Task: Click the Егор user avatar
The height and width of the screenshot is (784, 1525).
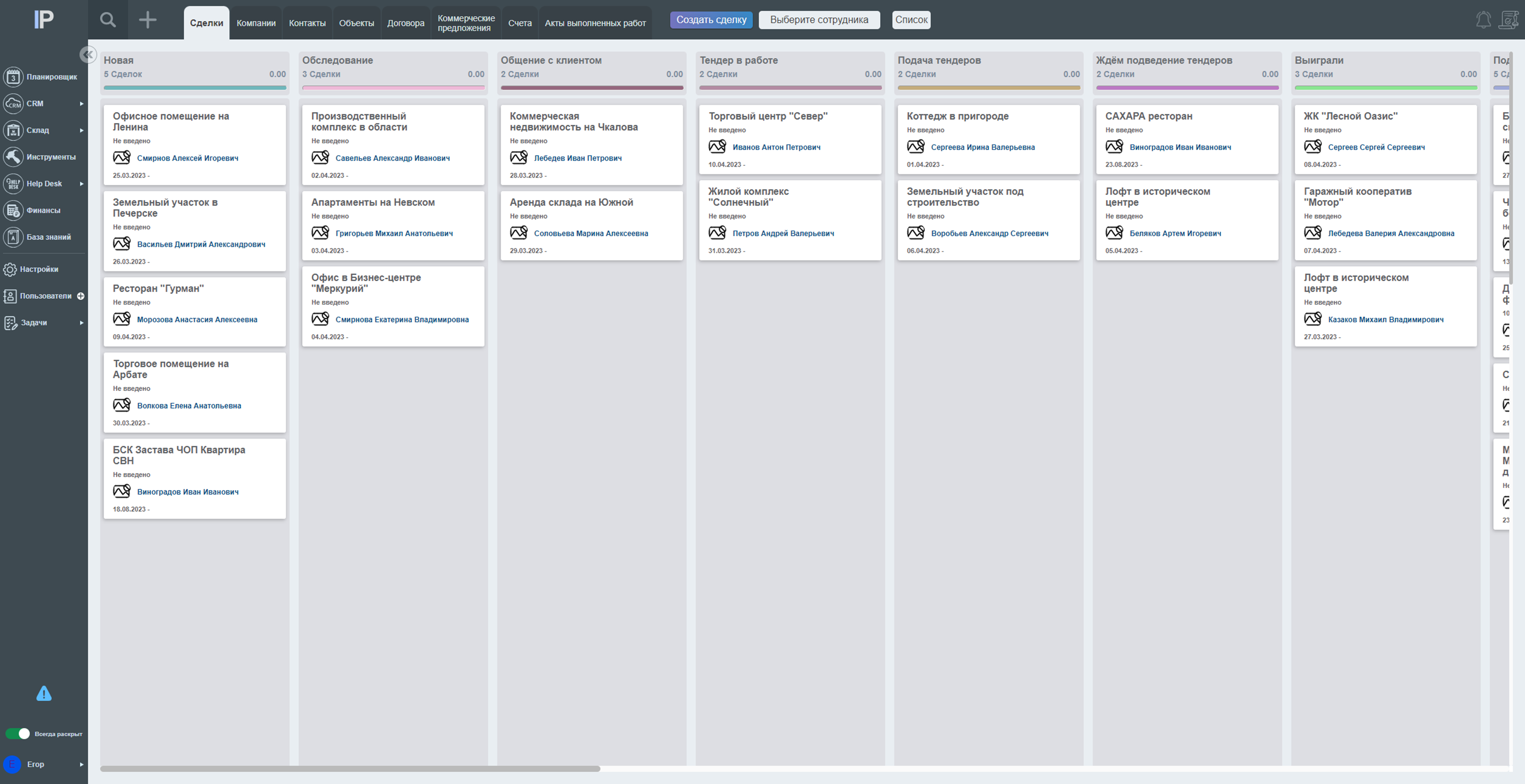Action: click(x=12, y=764)
